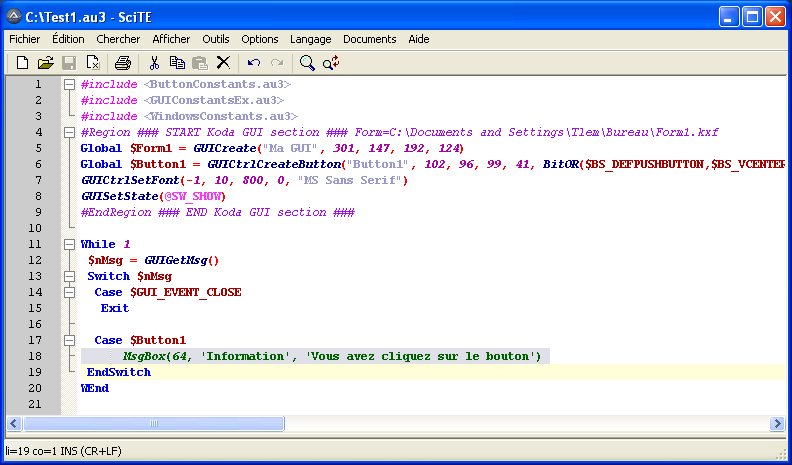Click the EndSwitch keyword
This screenshot has height=465, width=792.
[x=119, y=372]
